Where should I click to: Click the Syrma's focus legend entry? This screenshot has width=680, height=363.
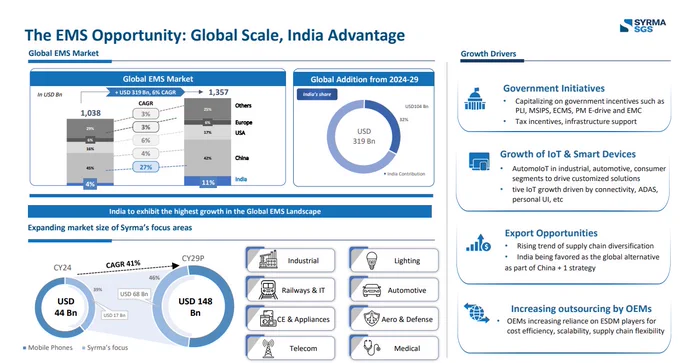click(x=105, y=348)
